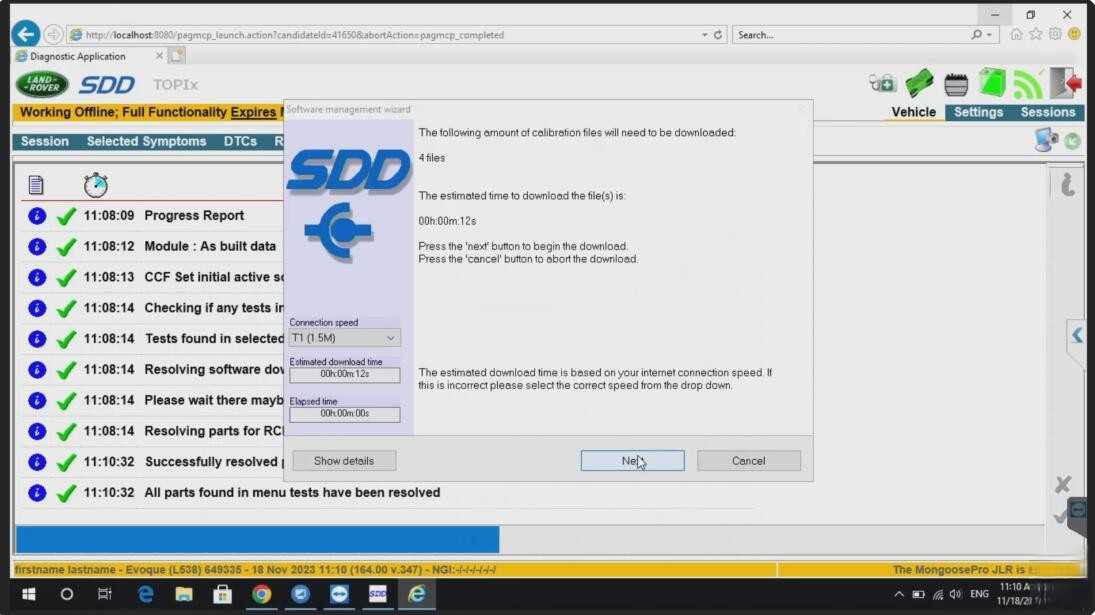
Task: Click the green battery status icon
Action: coord(919,84)
